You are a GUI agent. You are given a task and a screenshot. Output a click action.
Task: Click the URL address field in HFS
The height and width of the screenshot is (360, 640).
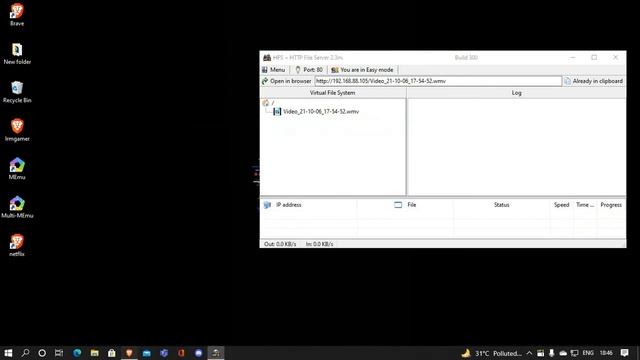pos(438,81)
